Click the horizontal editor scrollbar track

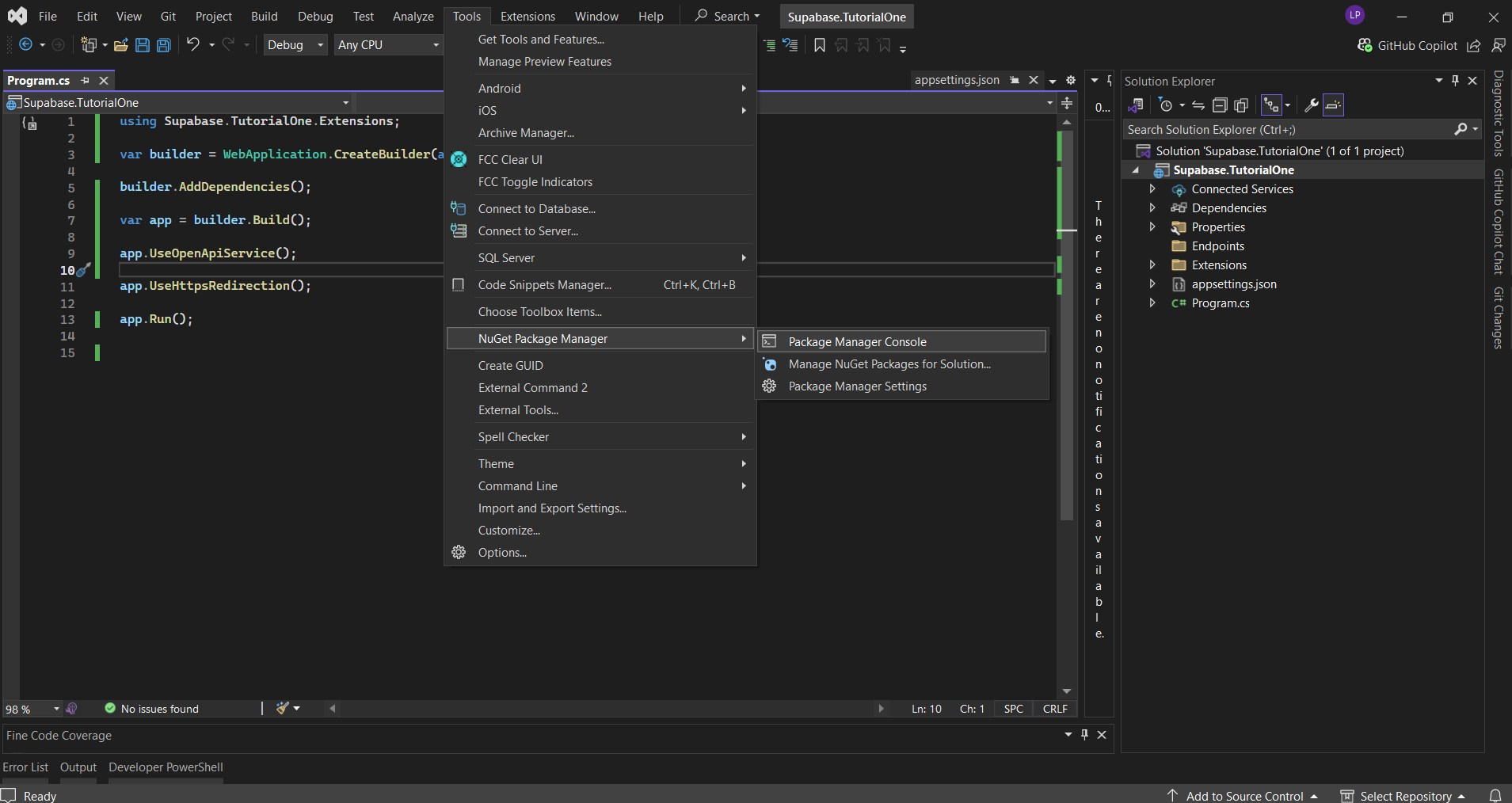606,708
